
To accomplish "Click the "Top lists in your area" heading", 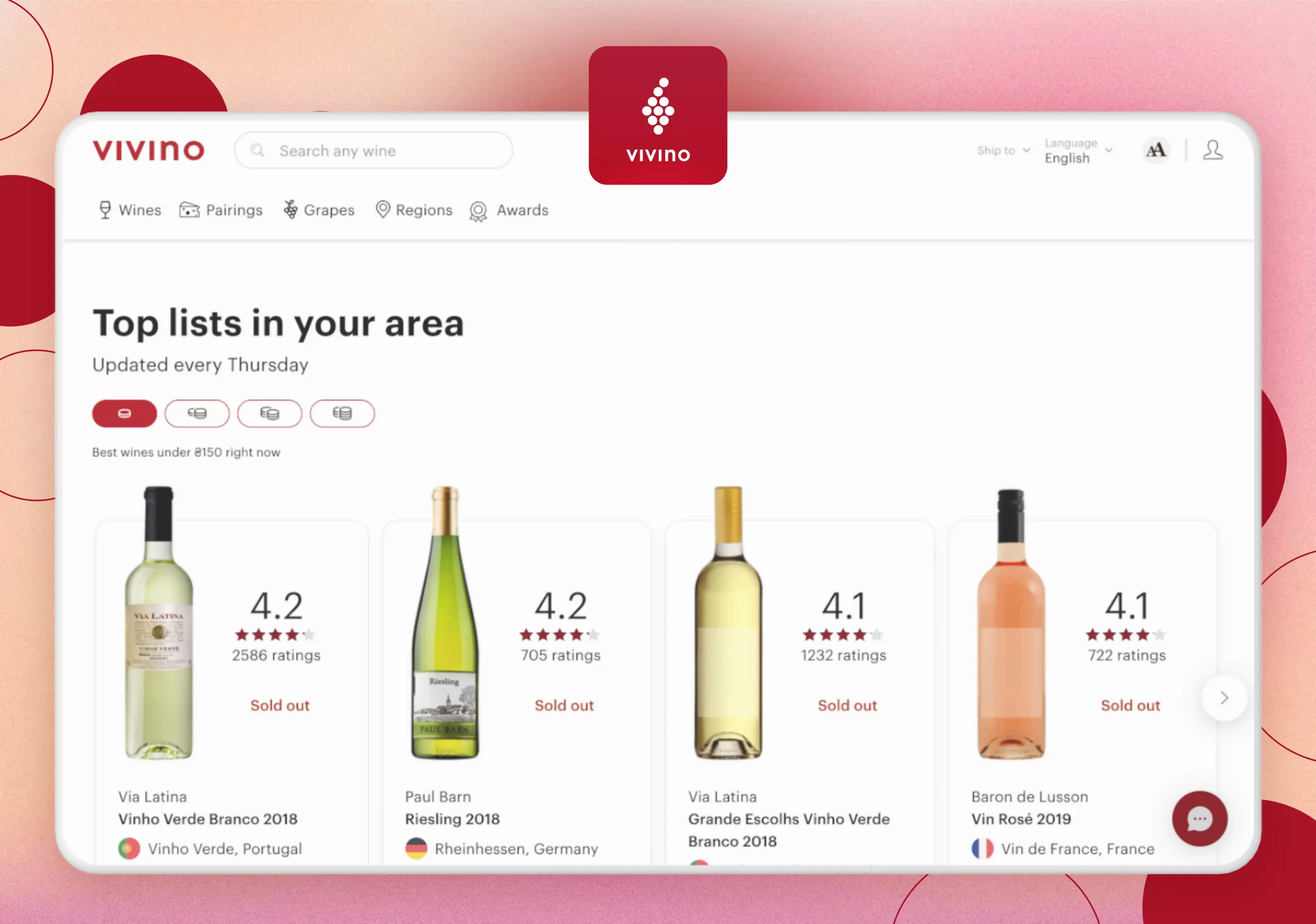I will [x=279, y=323].
